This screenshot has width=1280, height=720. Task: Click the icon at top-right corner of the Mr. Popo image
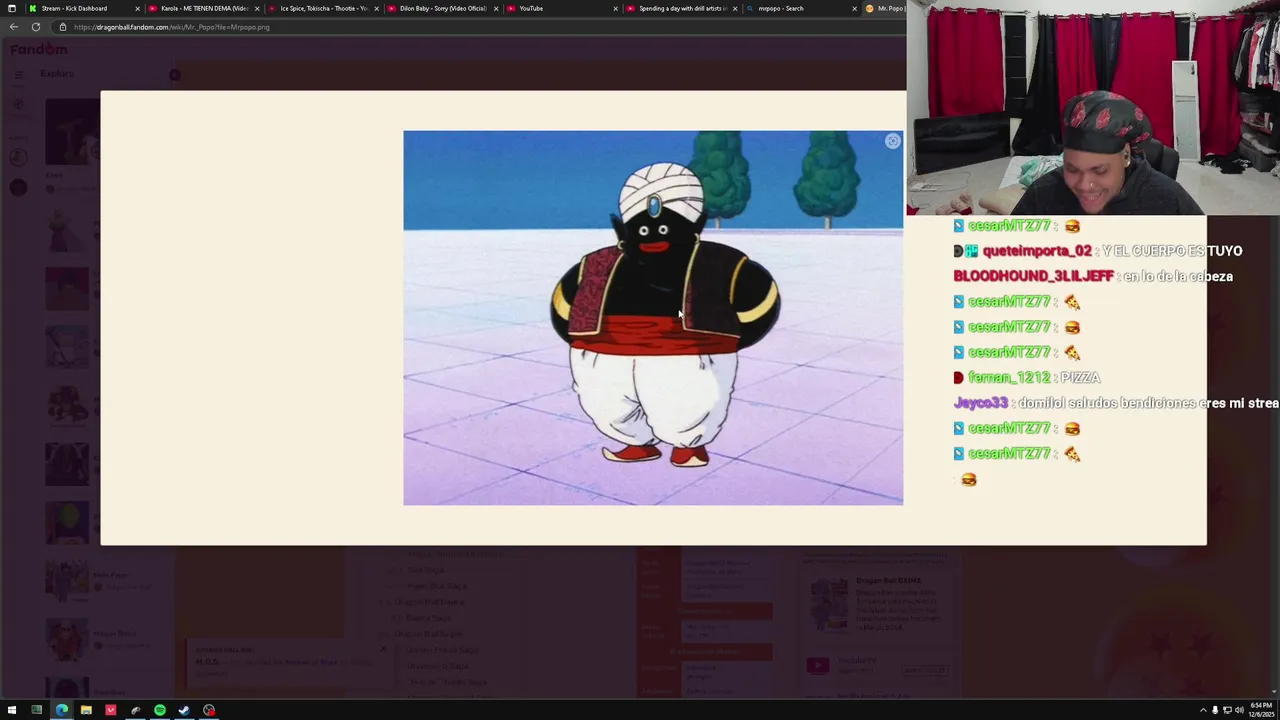tap(892, 142)
